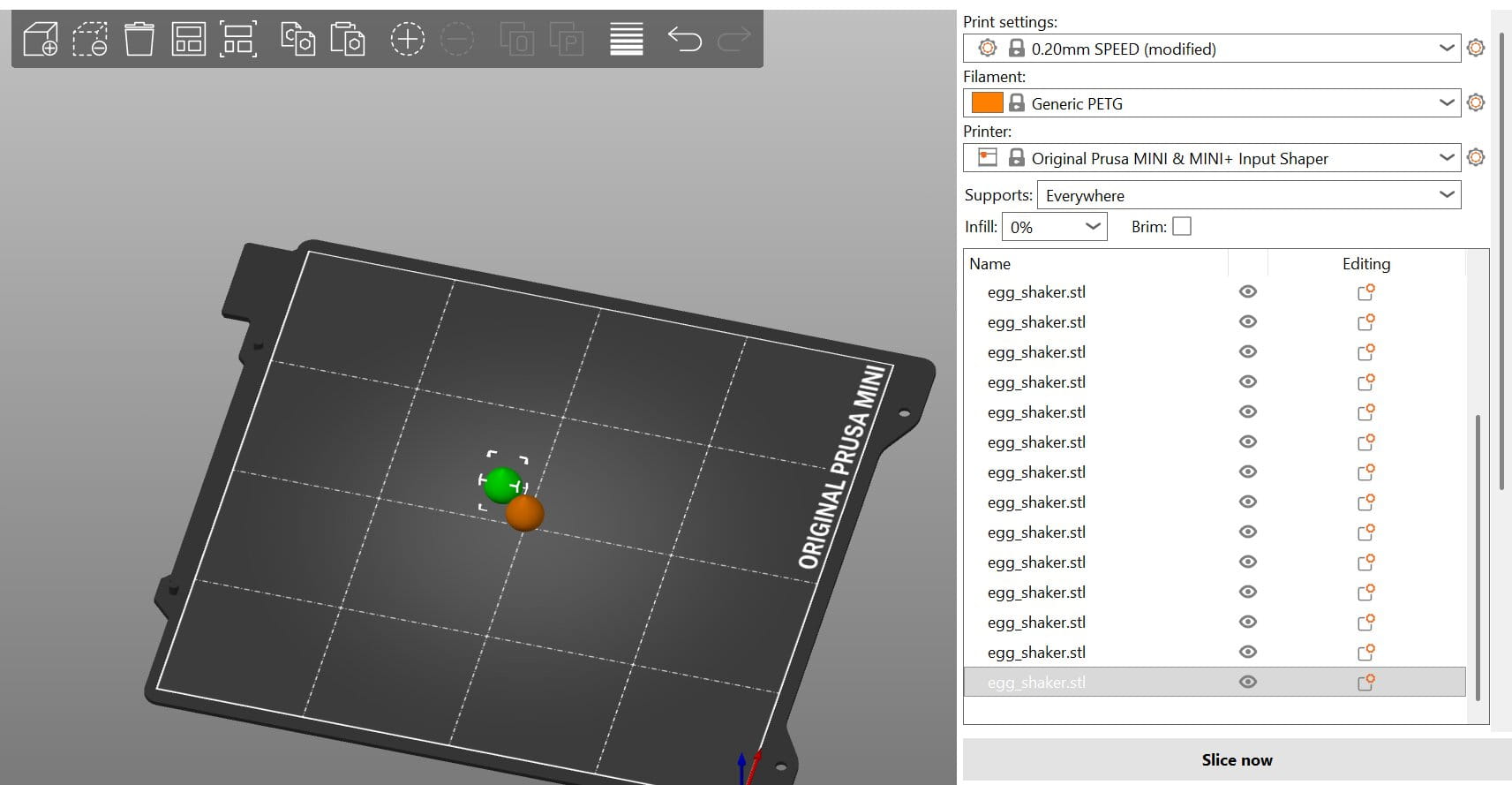Expand the Filament preset dropdown arrow

pyautogui.click(x=1447, y=102)
